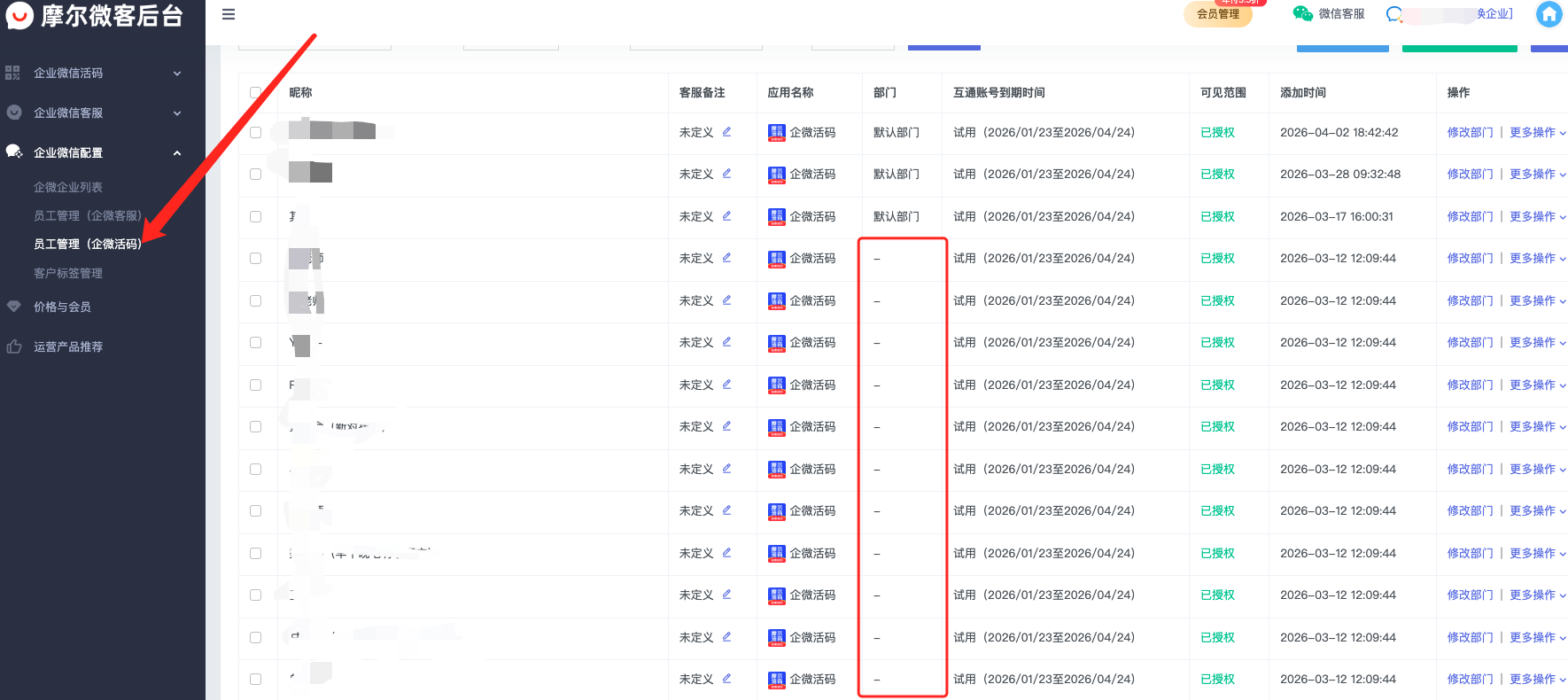The width and height of the screenshot is (1568, 700).
Task: Click edit pencil icon in first row remark
Action: (x=726, y=132)
